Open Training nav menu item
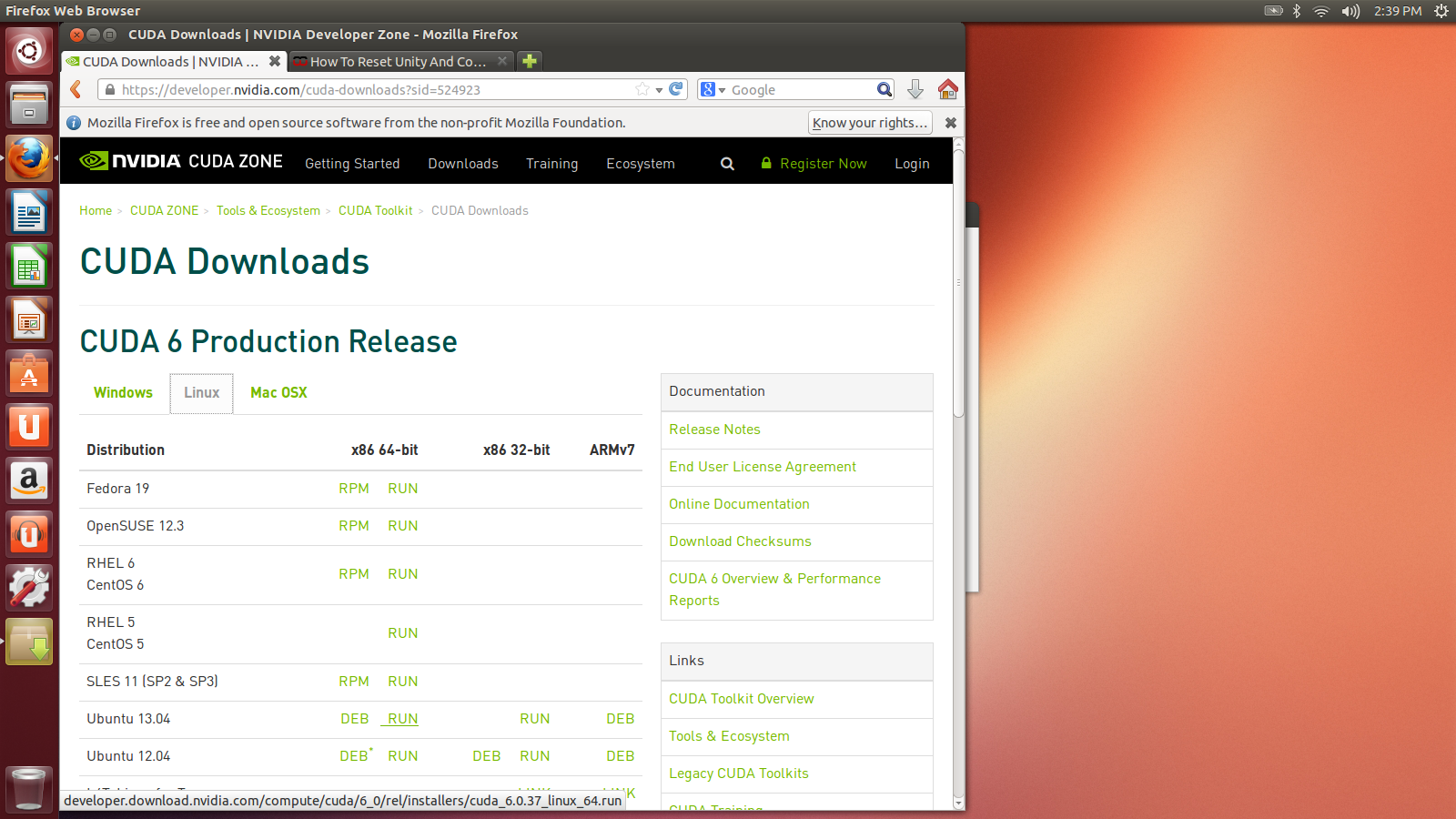Image resolution: width=1456 pixels, height=819 pixels. [551, 164]
